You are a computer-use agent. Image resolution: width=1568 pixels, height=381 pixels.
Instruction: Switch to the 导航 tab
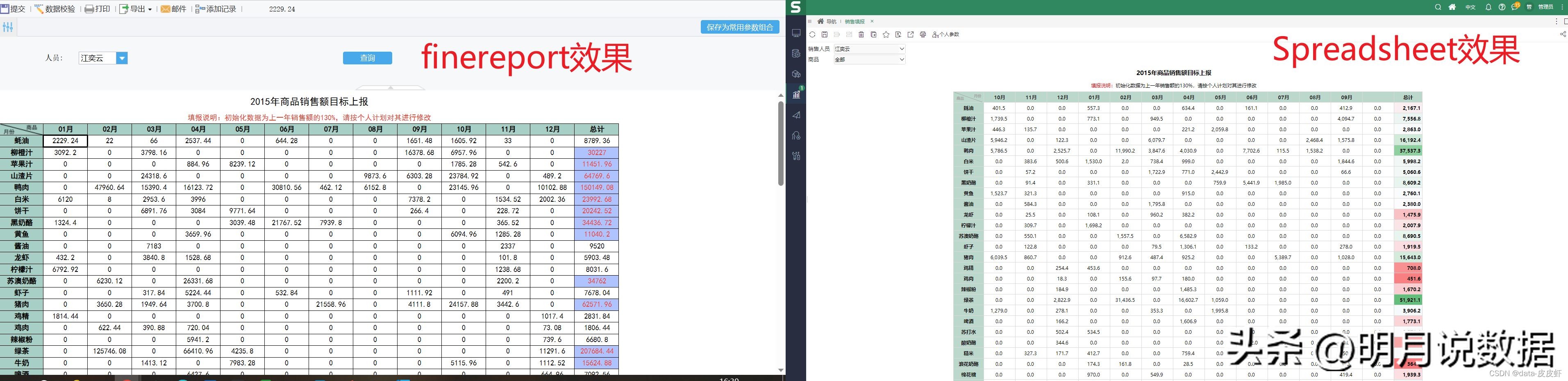coord(827,21)
